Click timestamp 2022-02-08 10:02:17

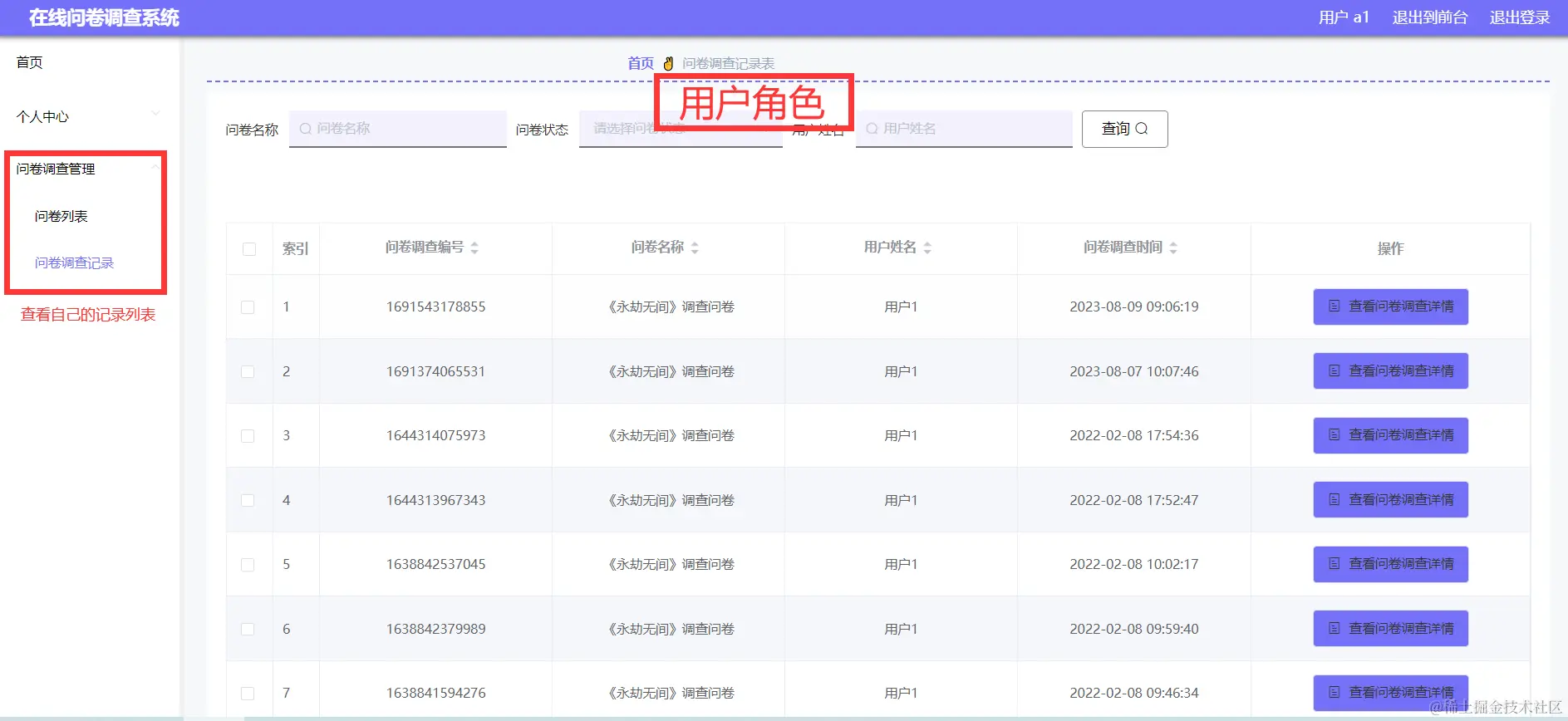(x=1134, y=564)
